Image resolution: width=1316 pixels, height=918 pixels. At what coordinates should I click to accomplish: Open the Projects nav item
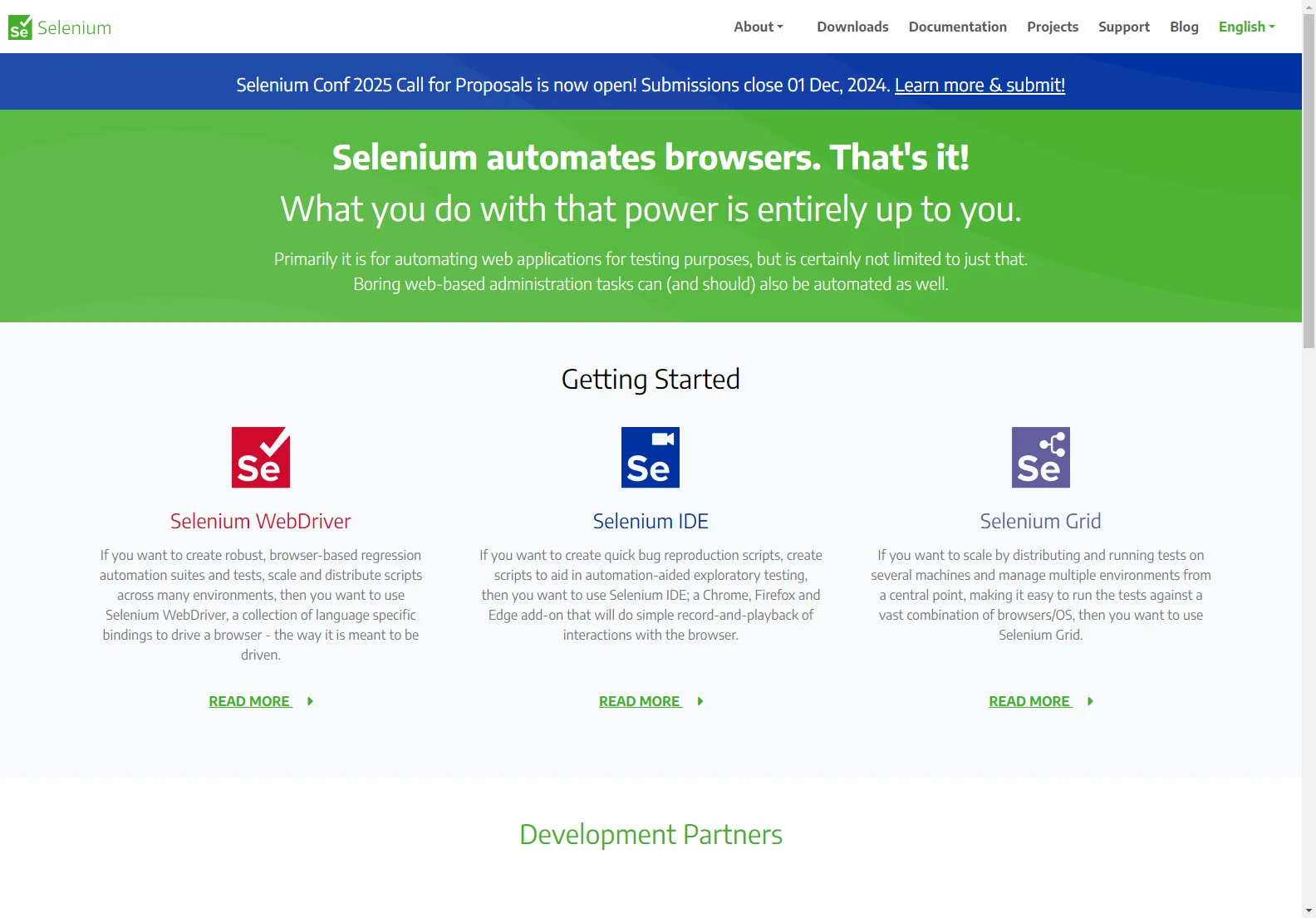1053,27
